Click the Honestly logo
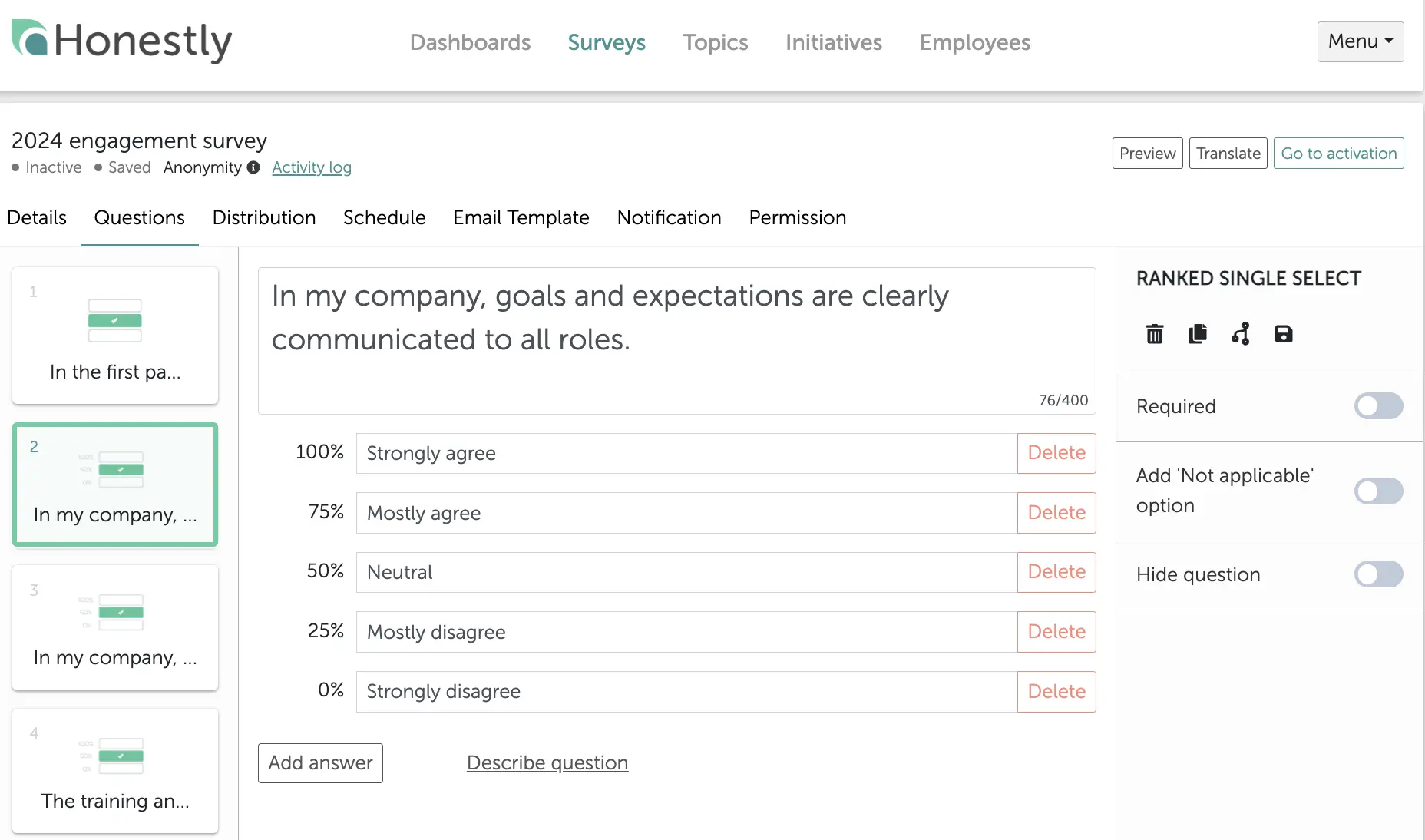The image size is (1425, 840). click(122, 41)
